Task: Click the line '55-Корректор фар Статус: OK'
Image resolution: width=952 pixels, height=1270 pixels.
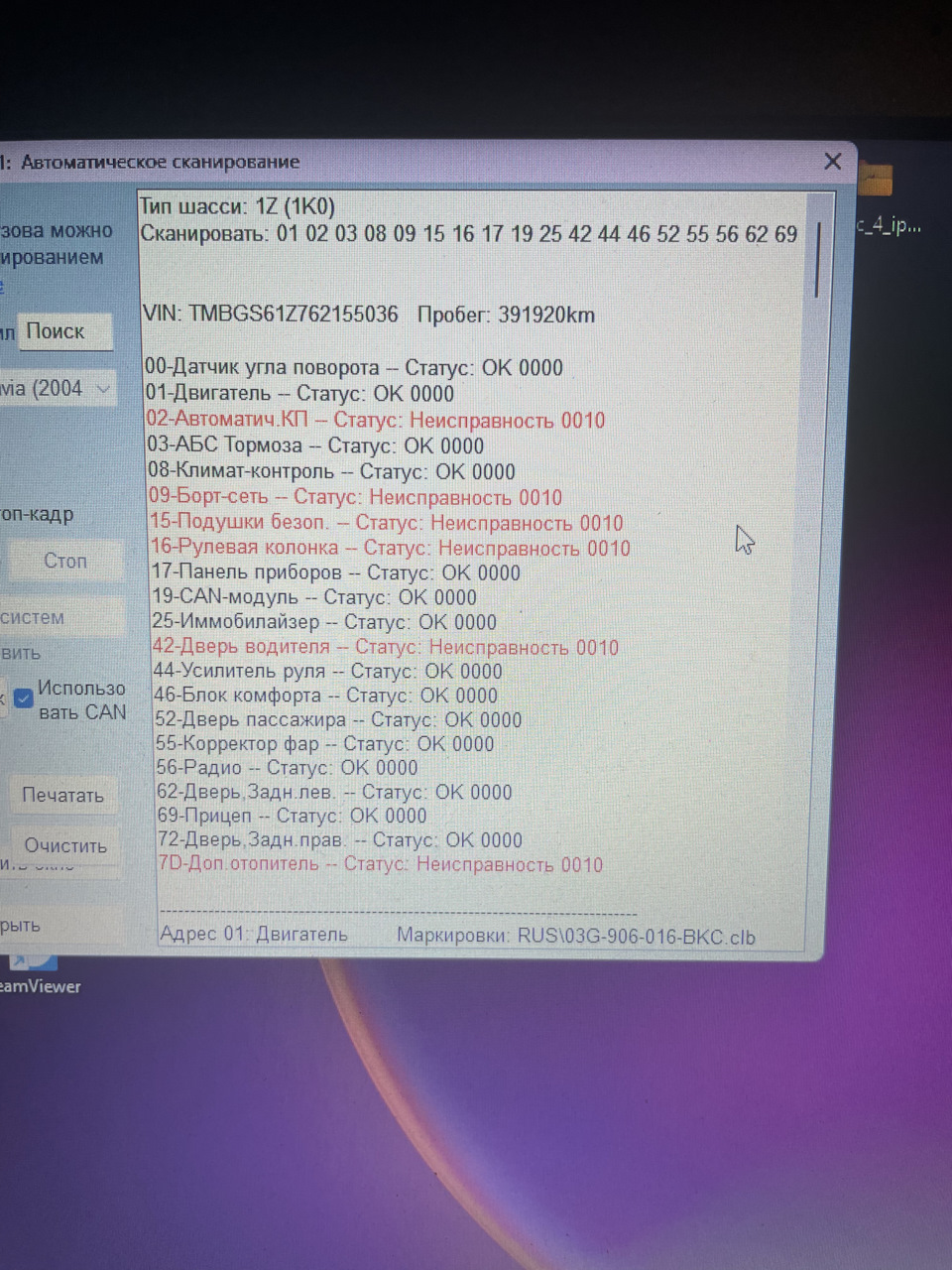Action: coord(324,744)
